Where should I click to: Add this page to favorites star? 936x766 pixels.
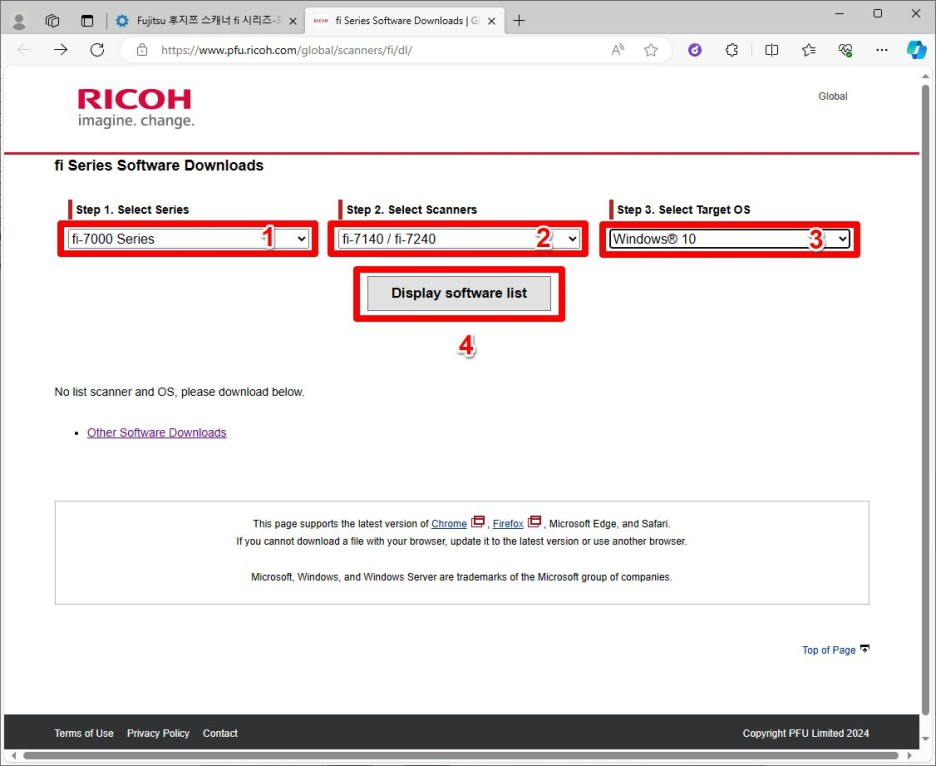pyautogui.click(x=651, y=50)
